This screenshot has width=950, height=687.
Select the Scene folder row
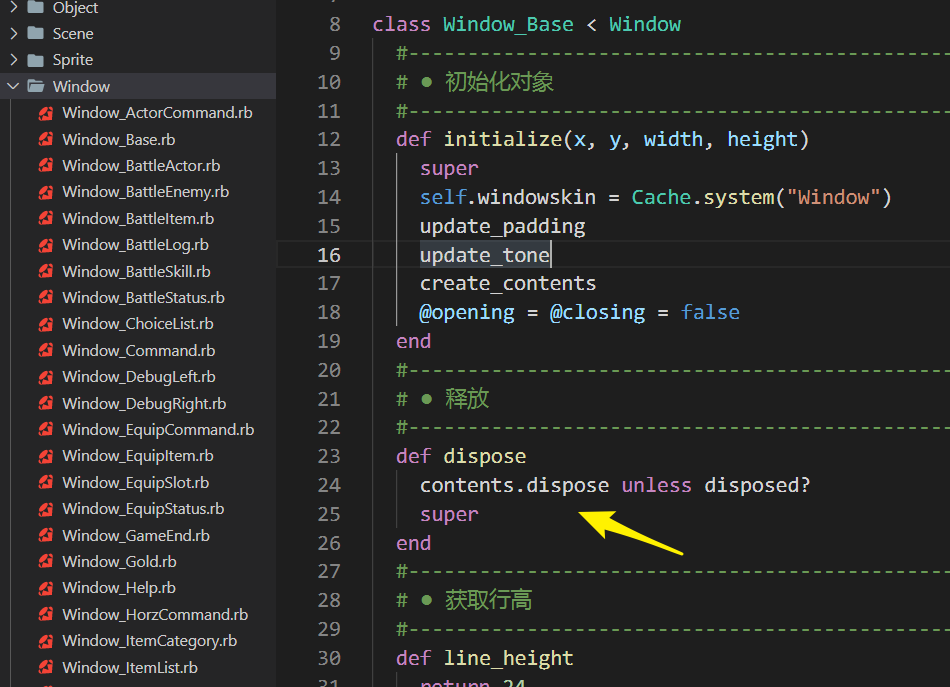[138, 33]
